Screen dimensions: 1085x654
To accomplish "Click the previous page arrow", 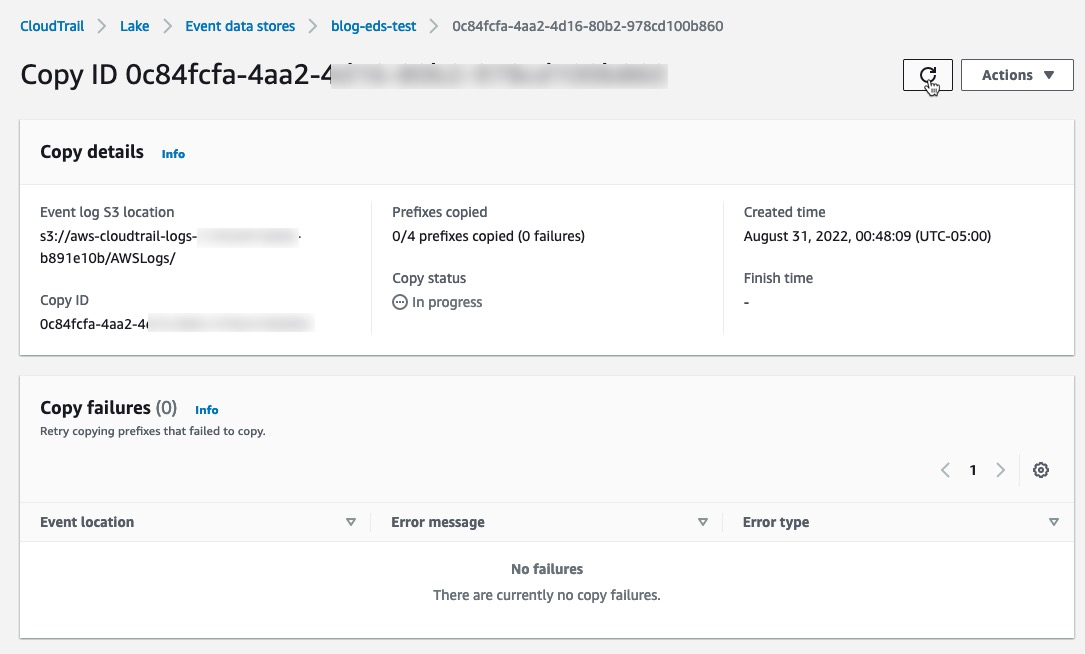I will coord(945,469).
